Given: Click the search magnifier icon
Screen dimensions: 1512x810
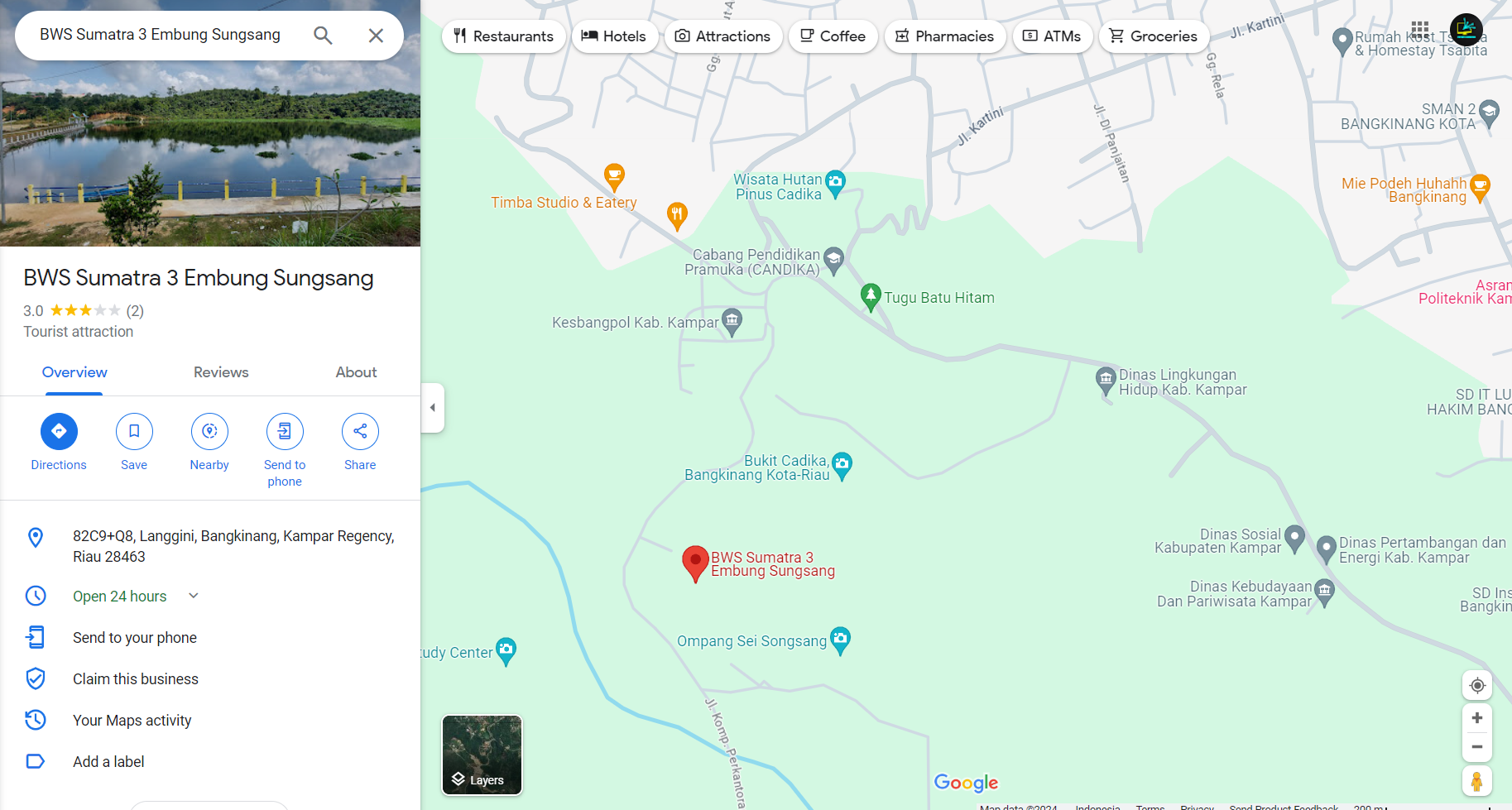Looking at the screenshot, I should click(323, 36).
